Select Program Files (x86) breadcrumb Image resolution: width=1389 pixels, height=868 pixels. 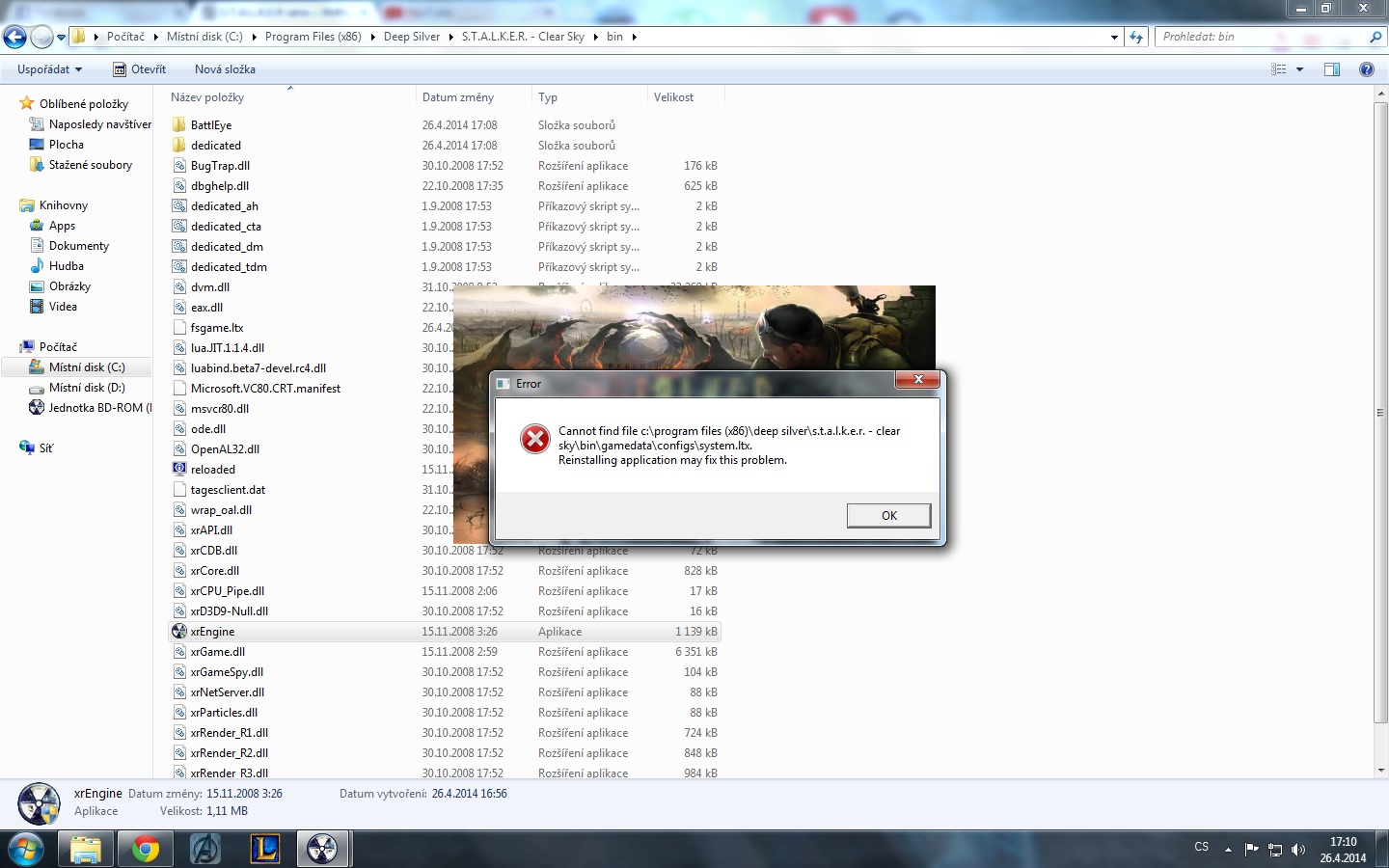(x=313, y=37)
